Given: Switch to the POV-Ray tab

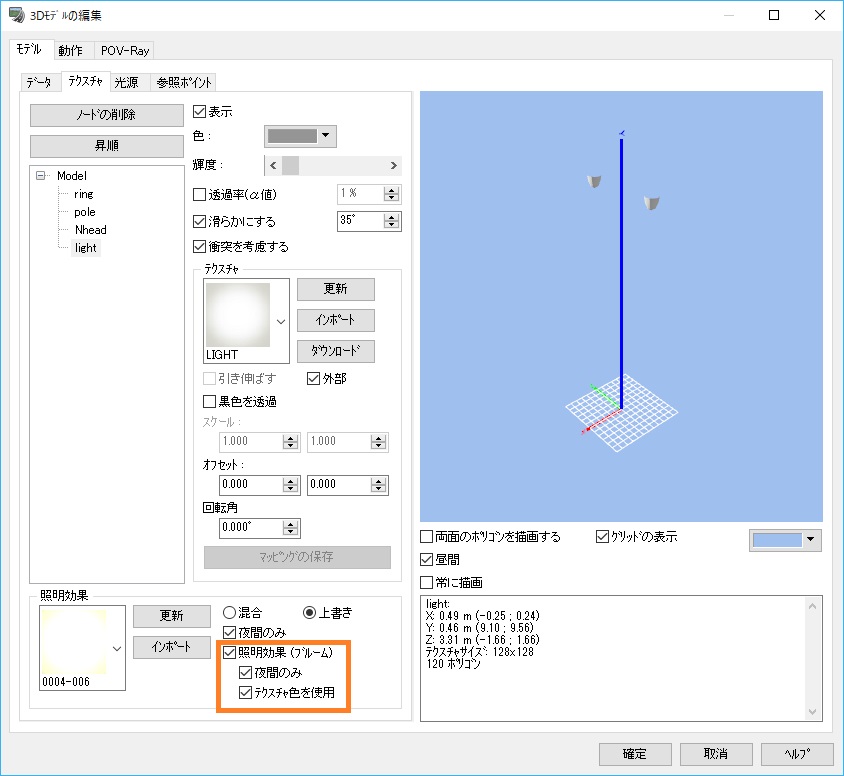Looking at the screenshot, I should tap(126, 51).
